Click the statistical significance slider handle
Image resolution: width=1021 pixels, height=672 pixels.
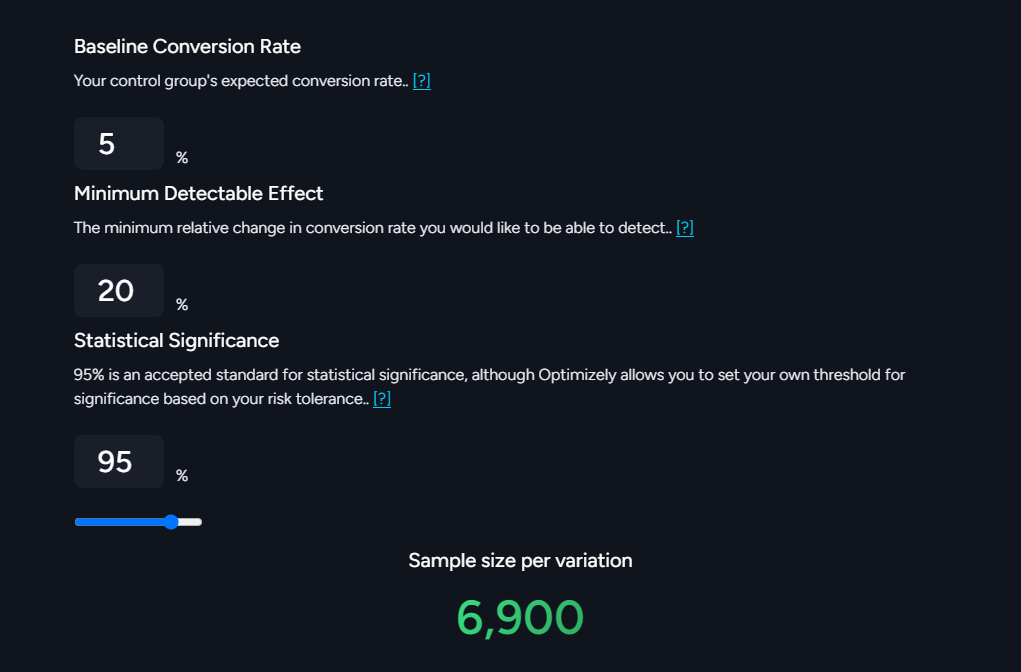(171, 522)
